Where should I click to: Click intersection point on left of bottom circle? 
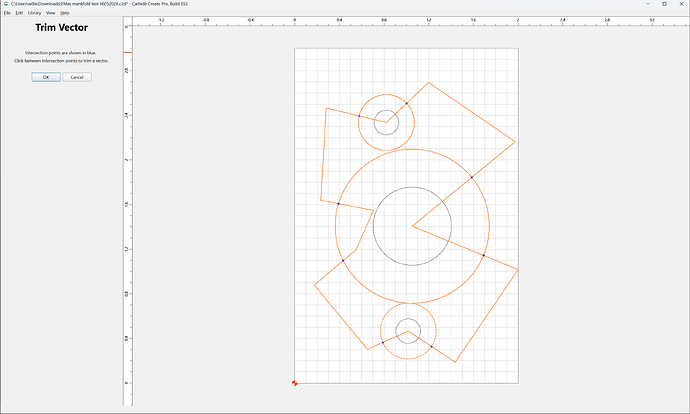coord(382,342)
